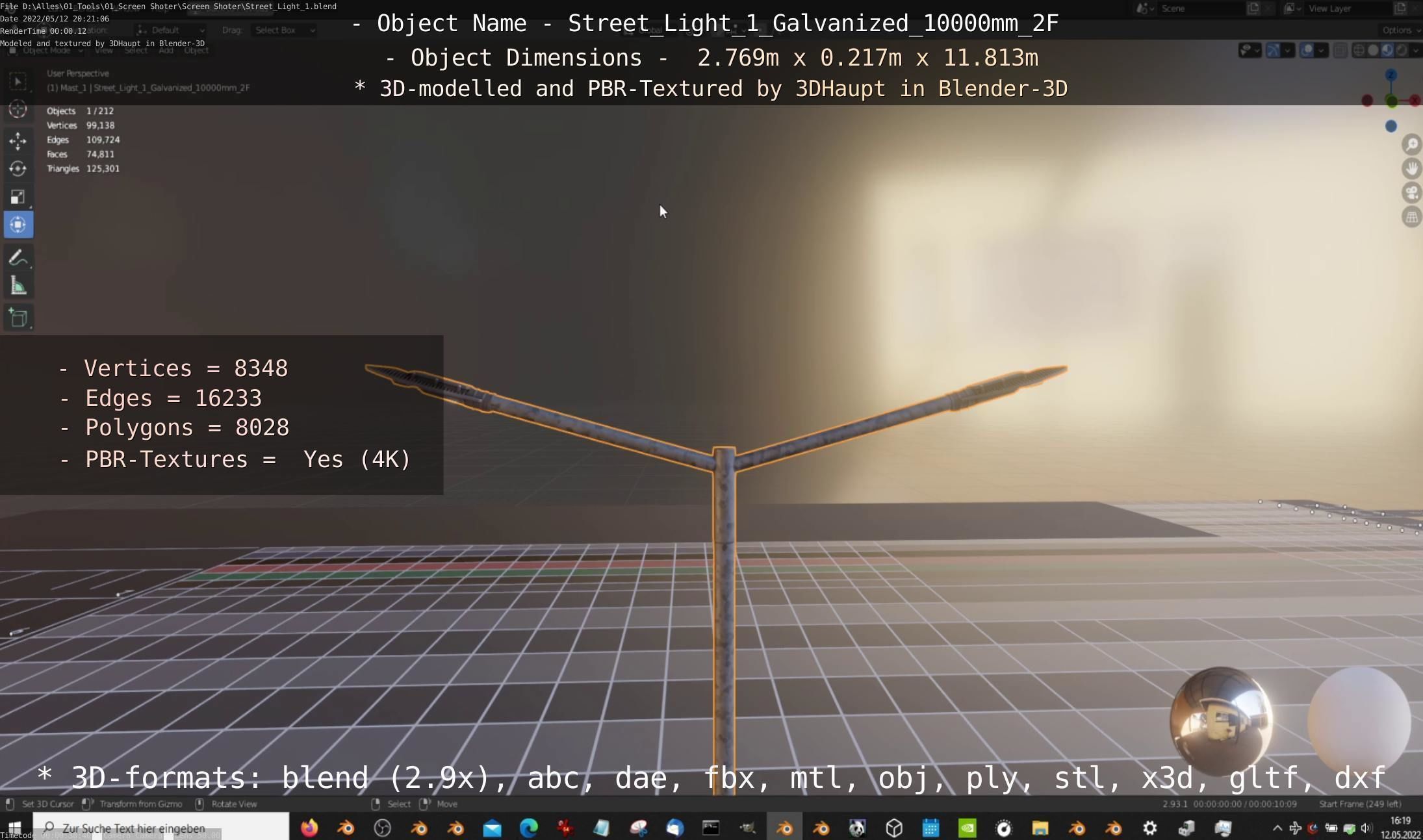Click the green Y axis on navigation gizmo
This screenshot has width=1423, height=840.
click(1391, 101)
